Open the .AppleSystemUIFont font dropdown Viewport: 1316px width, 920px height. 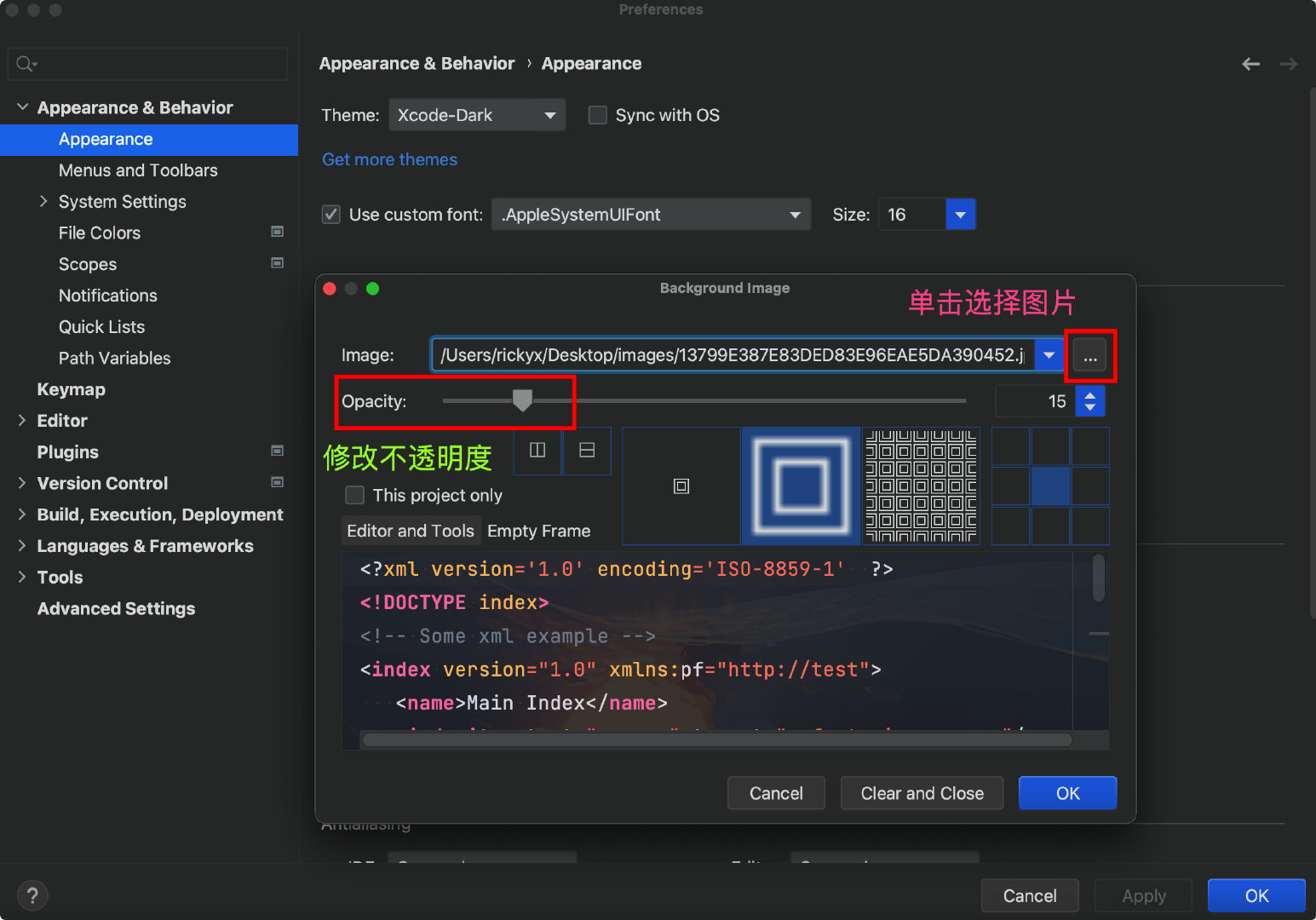coord(651,215)
